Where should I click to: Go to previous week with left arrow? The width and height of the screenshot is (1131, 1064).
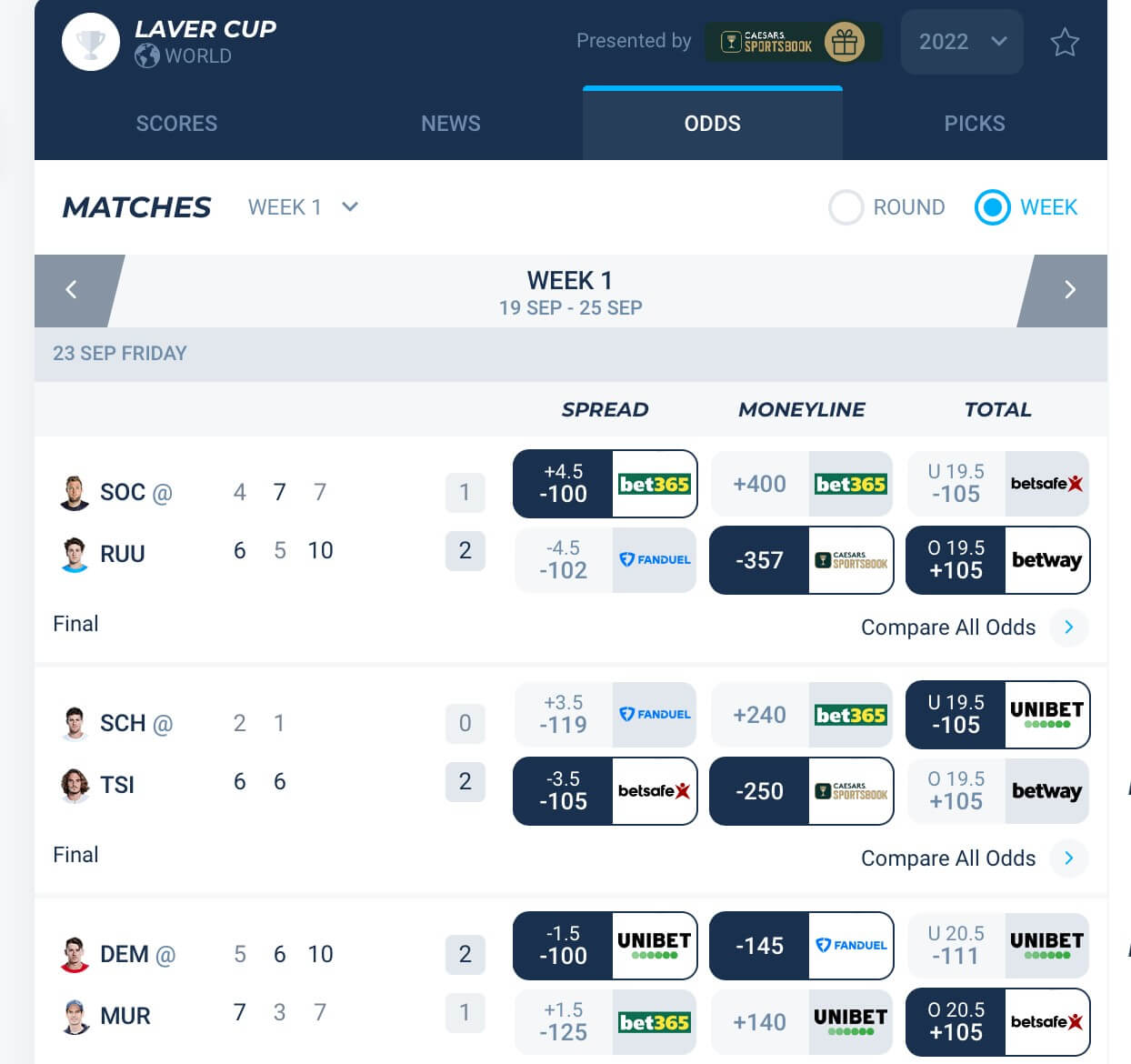pos(71,290)
